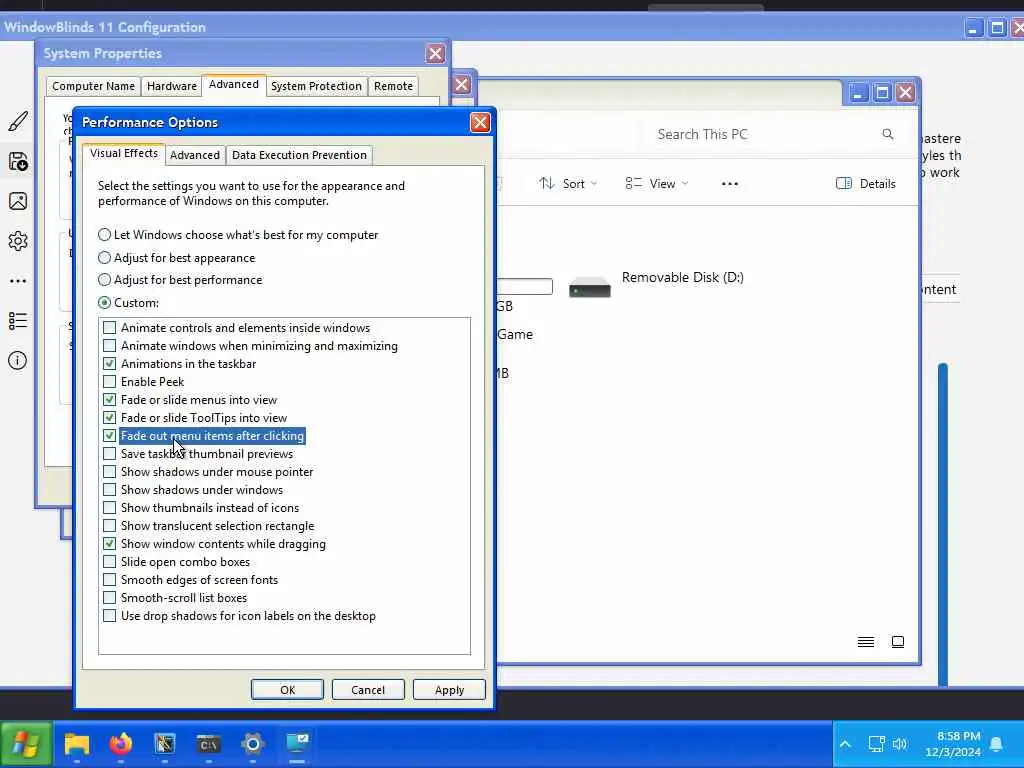Open File Explorer from the taskbar
Image resolution: width=1024 pixels, height=768 pixels.
(76, 744)
